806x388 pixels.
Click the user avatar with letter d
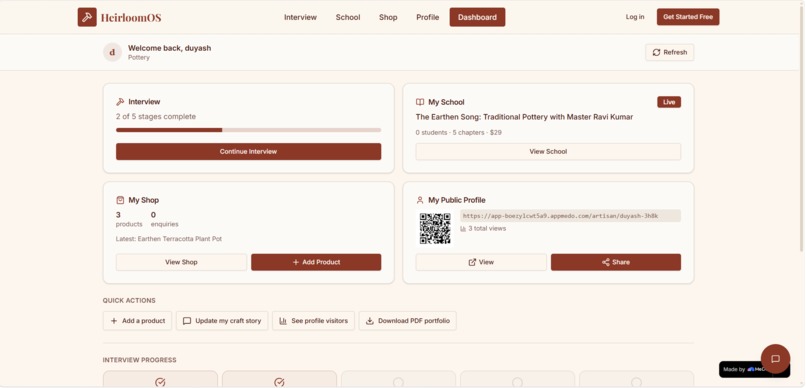click(113, 52)
